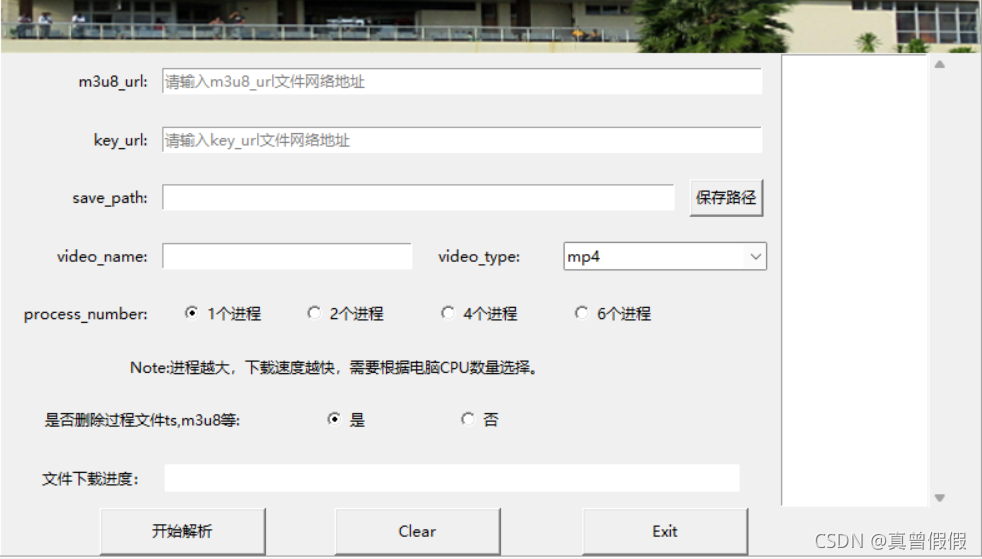Image resolution: width=982 pixels, height=559 pixels.
Task: Click the 保存路径 button
Action: (x=726, y=198)
